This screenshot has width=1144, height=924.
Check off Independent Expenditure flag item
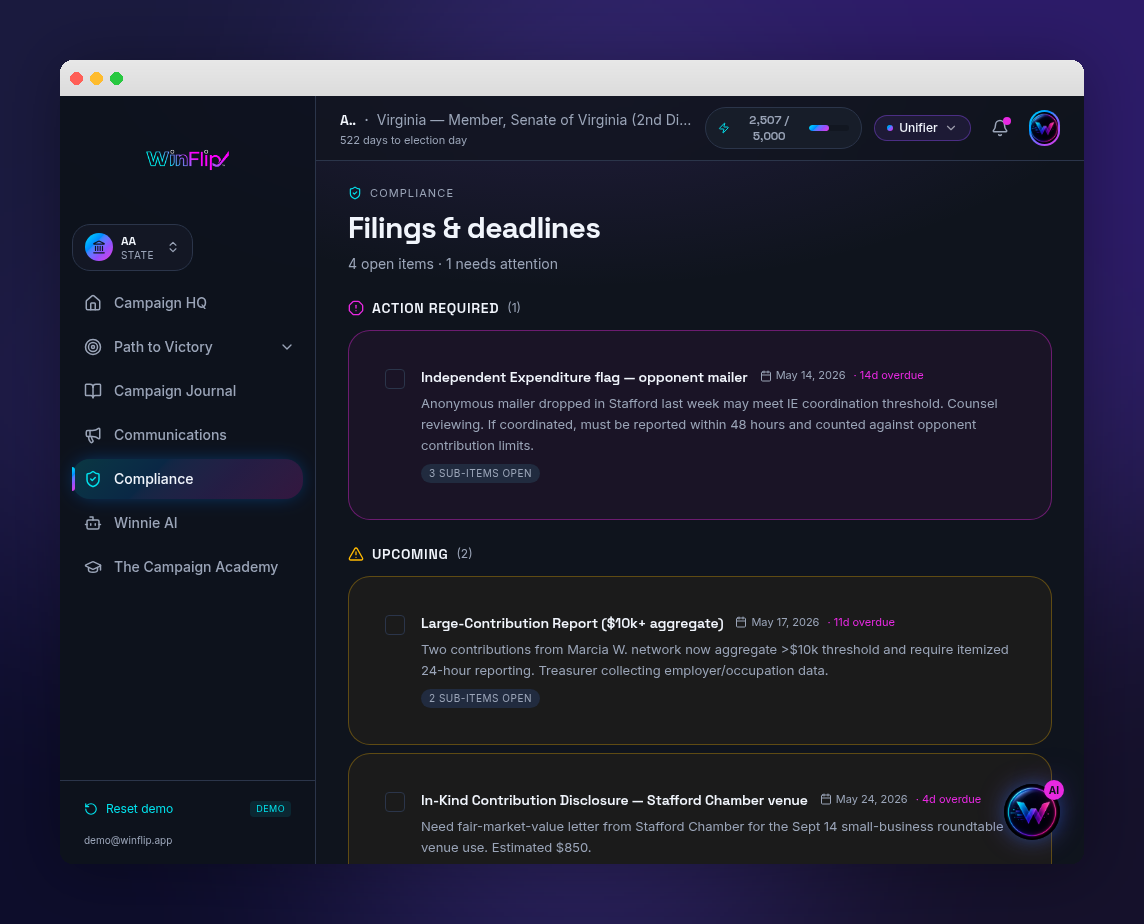coord(395,379)
